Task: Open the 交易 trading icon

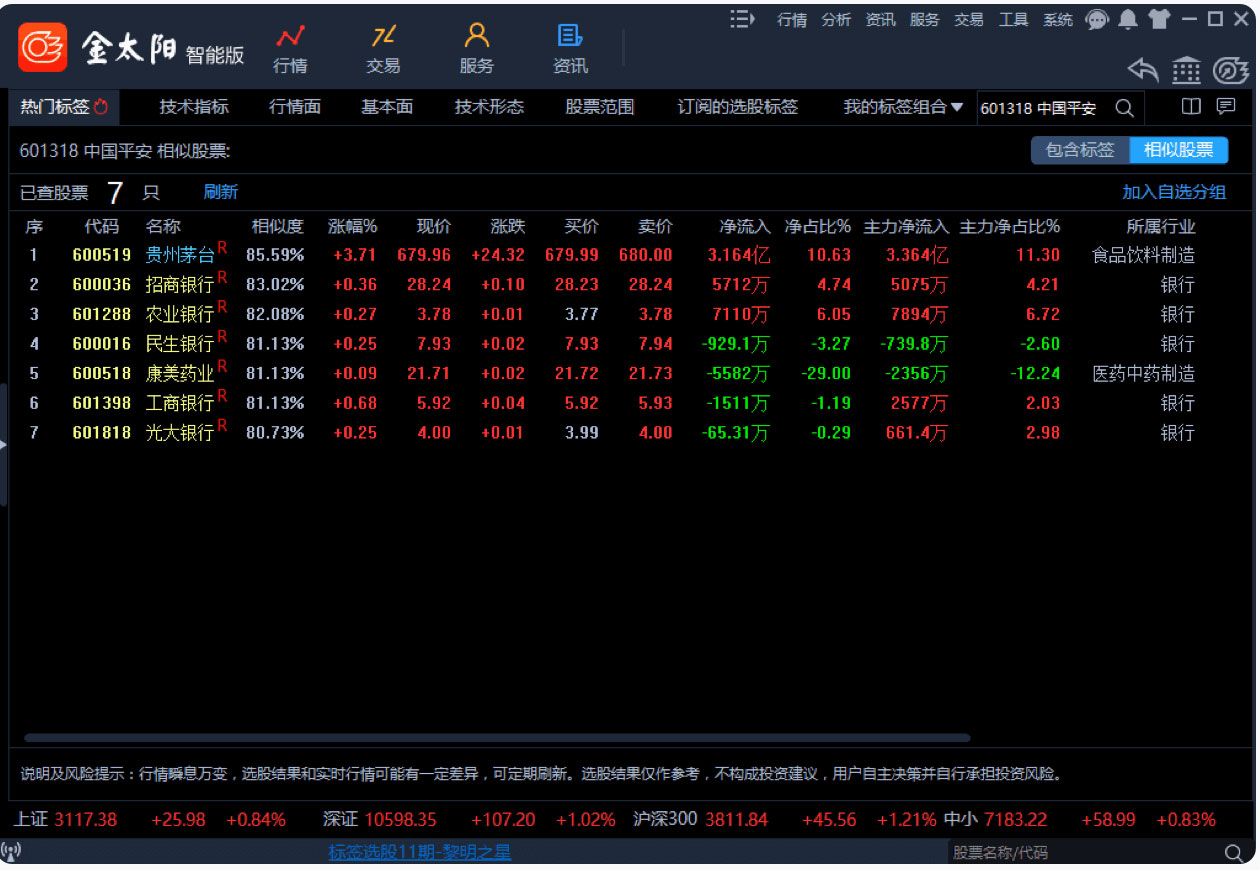Action: pos(383,36)
